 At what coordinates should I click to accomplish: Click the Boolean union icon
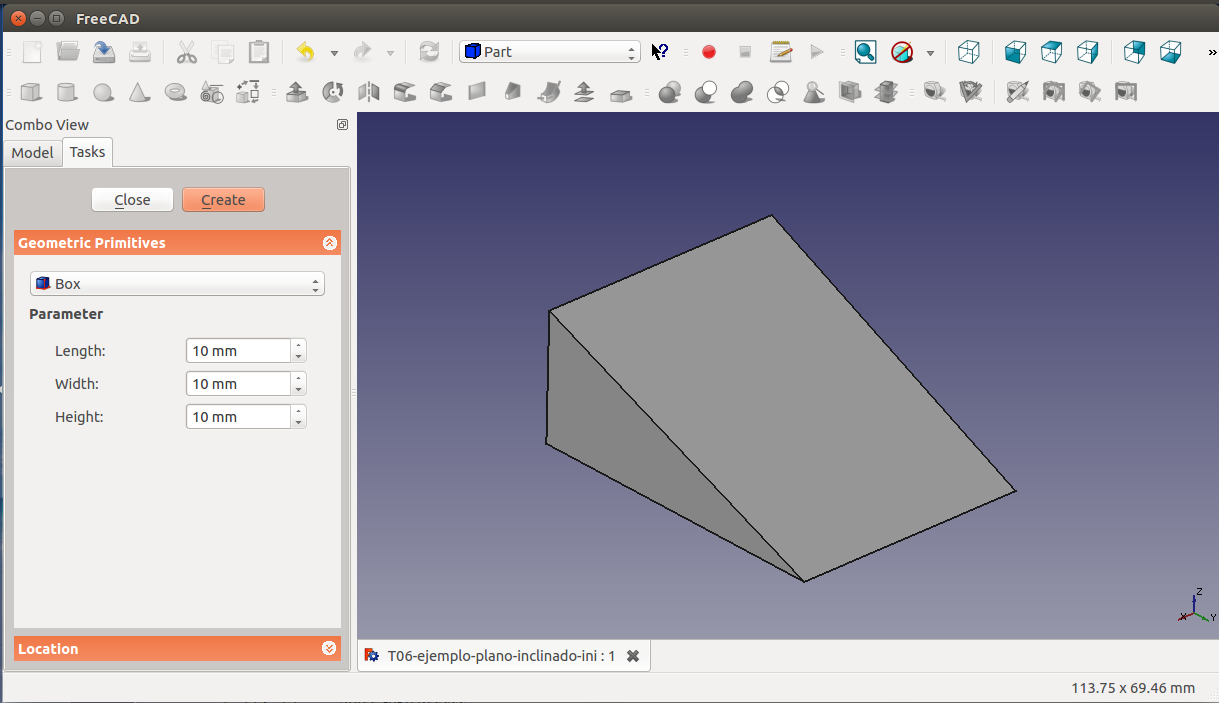pos(741,93)
